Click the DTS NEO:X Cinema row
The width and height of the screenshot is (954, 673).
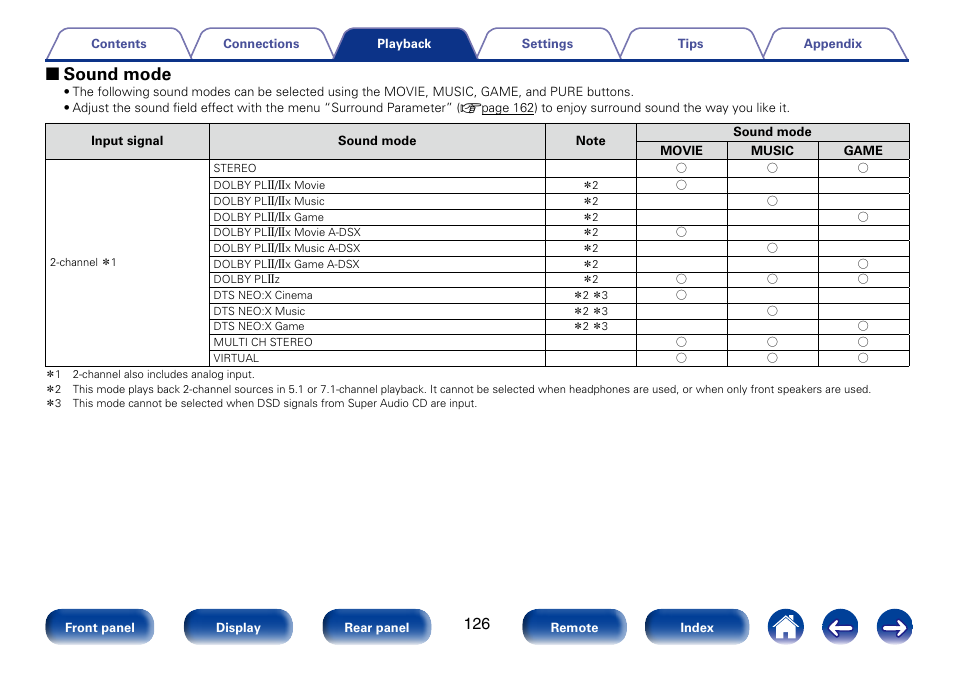tap(377, 295)
